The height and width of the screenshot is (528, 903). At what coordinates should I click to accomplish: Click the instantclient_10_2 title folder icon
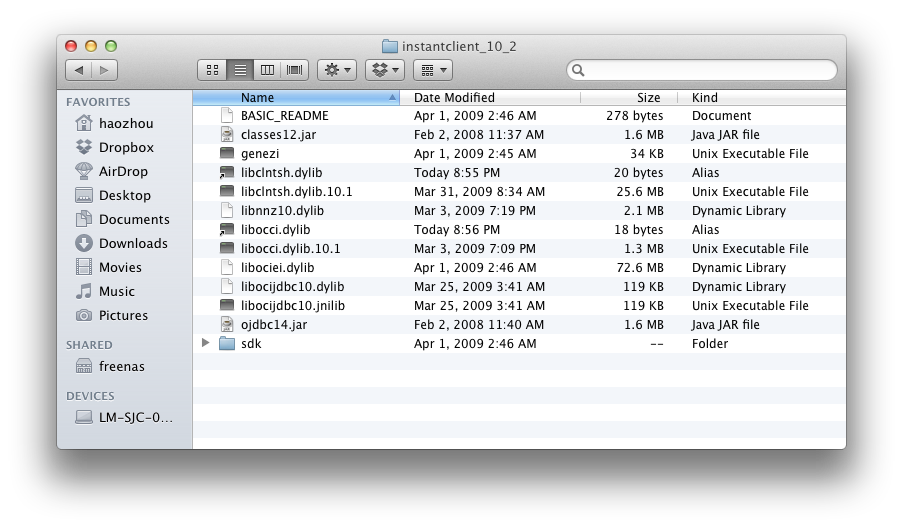(390, 46)
